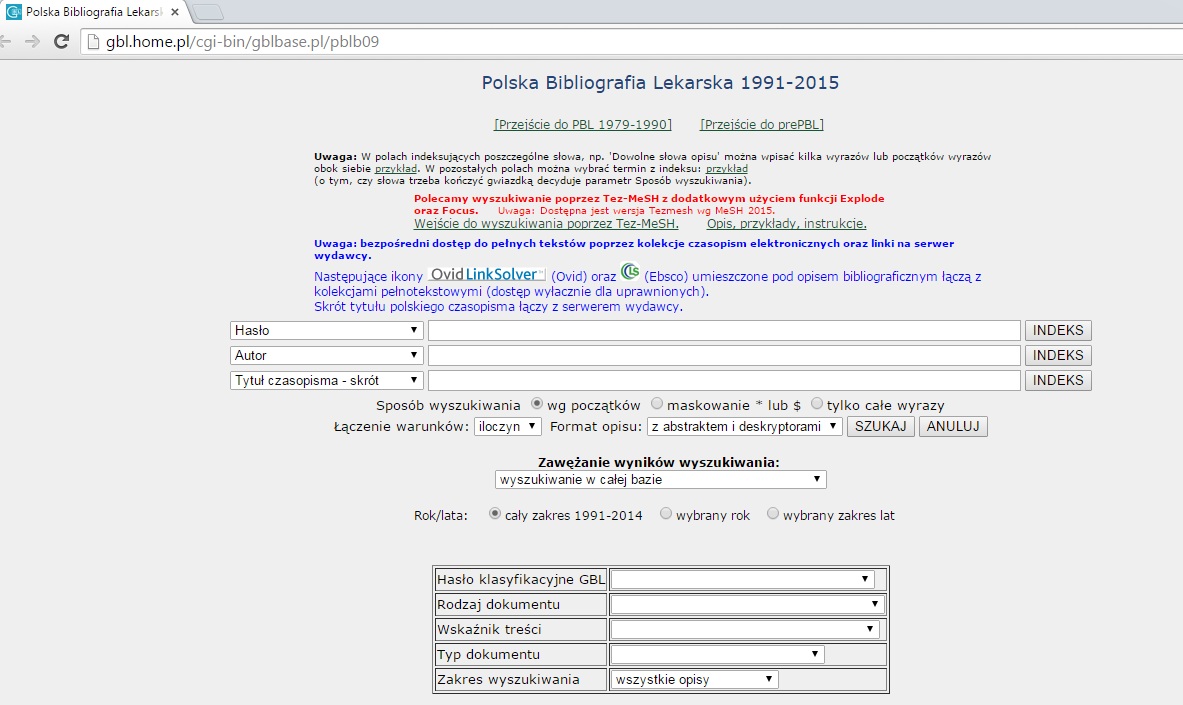Go forward with the browser forward arrow
The width and height of the screenshot is (1183, 705).
[32, 42]
